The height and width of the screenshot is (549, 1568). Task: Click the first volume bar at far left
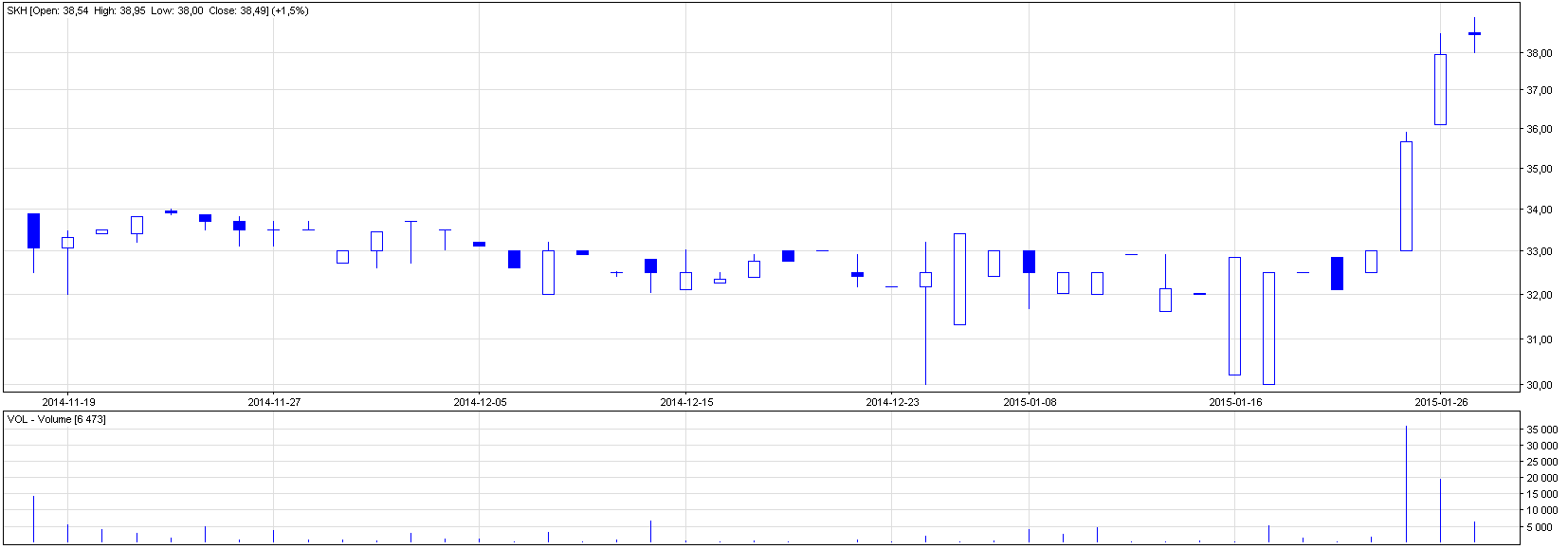[33, 519]
